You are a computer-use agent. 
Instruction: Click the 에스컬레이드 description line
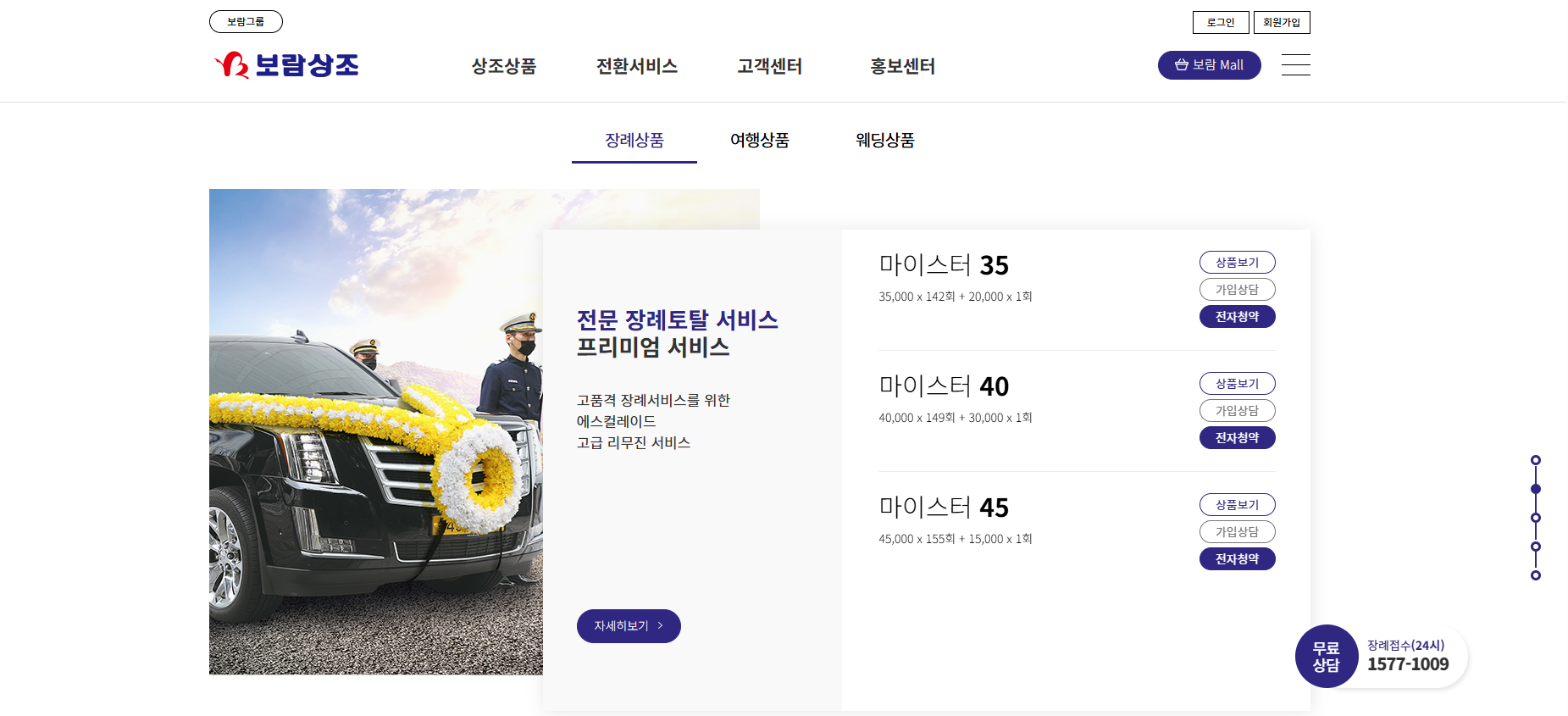pyautogui.click(x=616, y=421)
